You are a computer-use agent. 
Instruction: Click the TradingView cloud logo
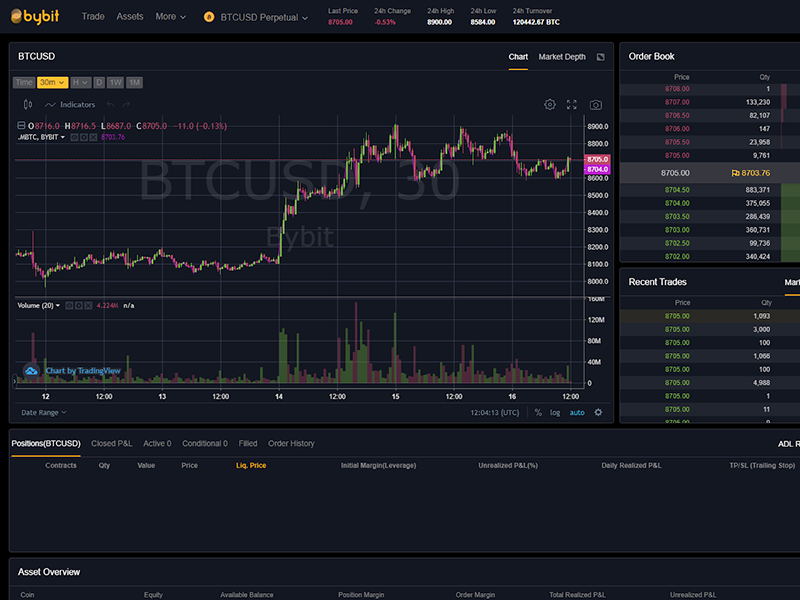31,371
